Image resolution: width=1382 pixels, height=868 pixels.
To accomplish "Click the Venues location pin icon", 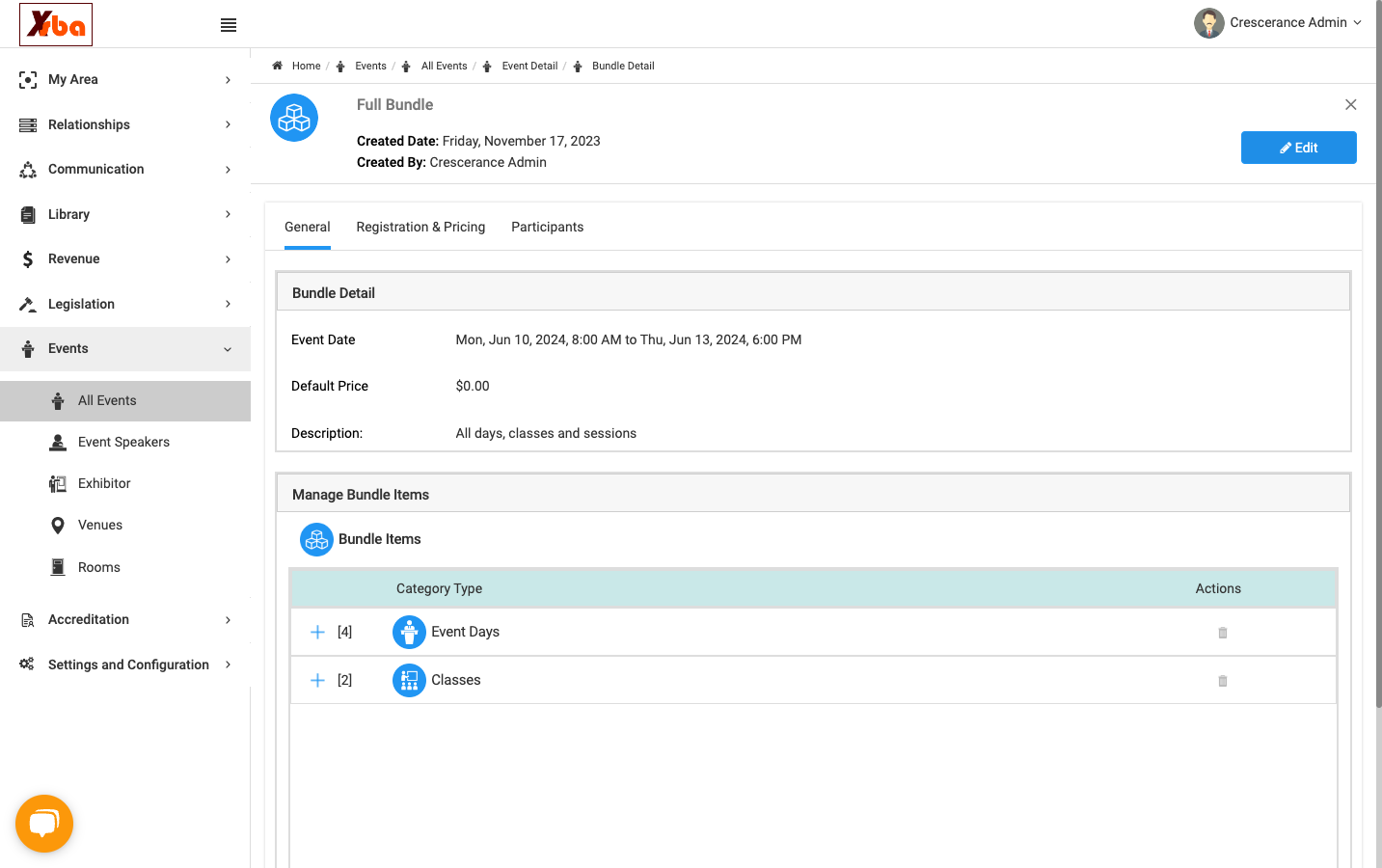I will click(x=58, y=526).
